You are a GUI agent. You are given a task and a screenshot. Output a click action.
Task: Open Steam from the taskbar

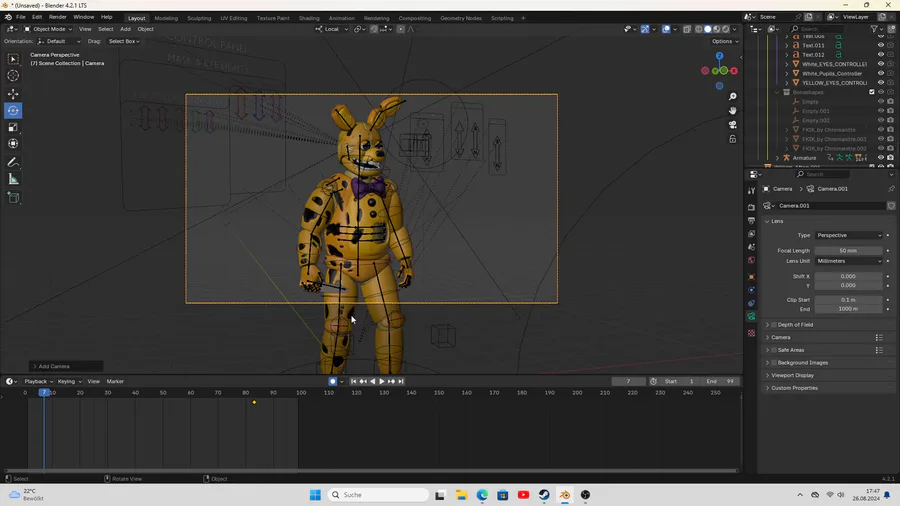(x=544, y=495)
